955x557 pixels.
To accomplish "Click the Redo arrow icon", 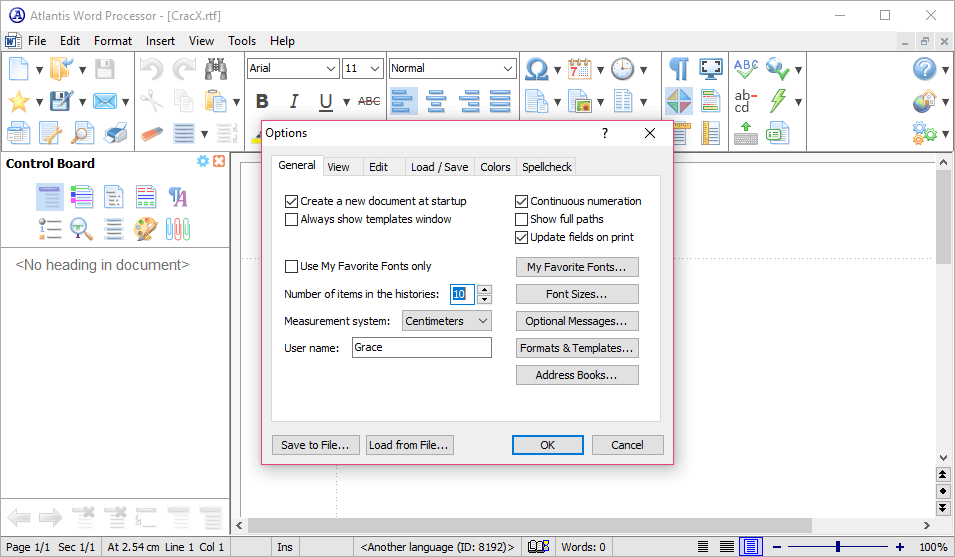I will click(184, 69).
